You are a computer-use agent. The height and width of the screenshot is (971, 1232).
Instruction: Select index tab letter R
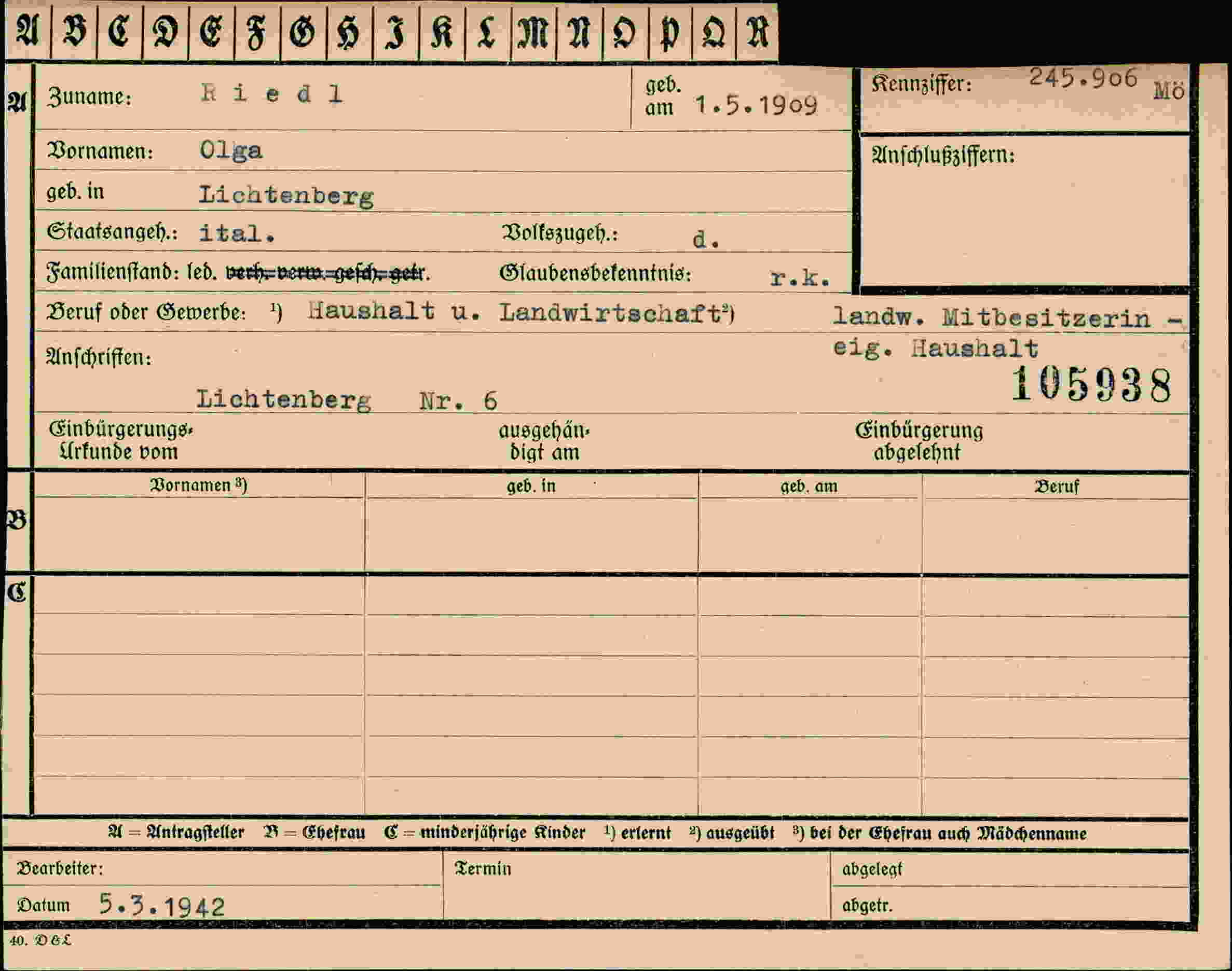point(757,31)
